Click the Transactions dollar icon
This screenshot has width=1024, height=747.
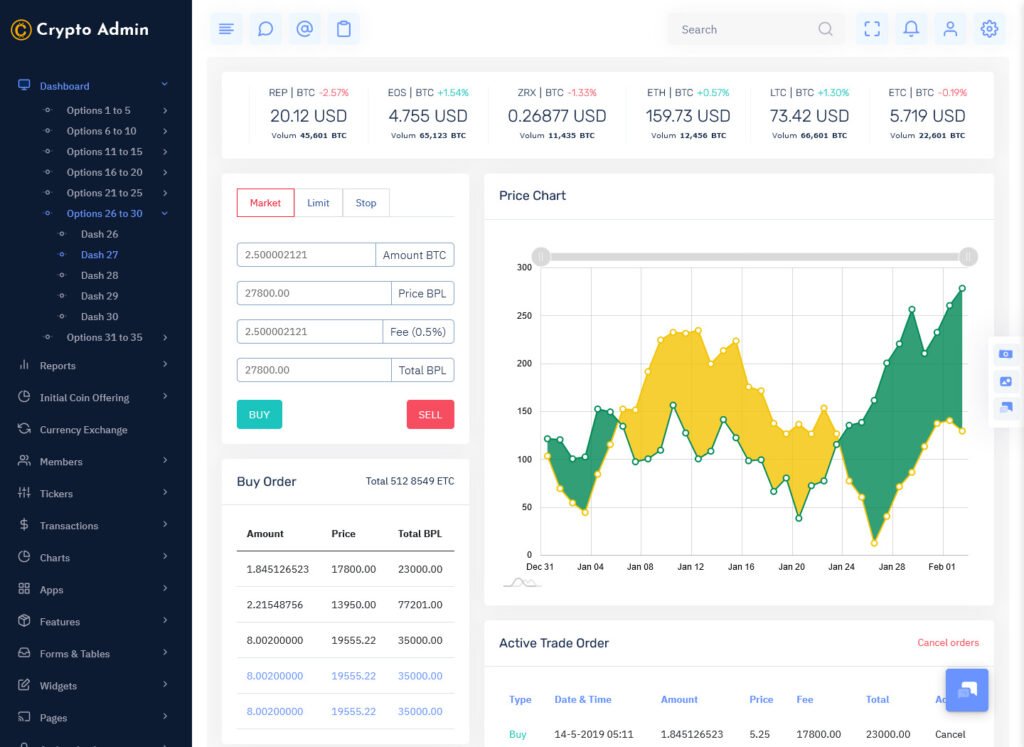[24, 524]
